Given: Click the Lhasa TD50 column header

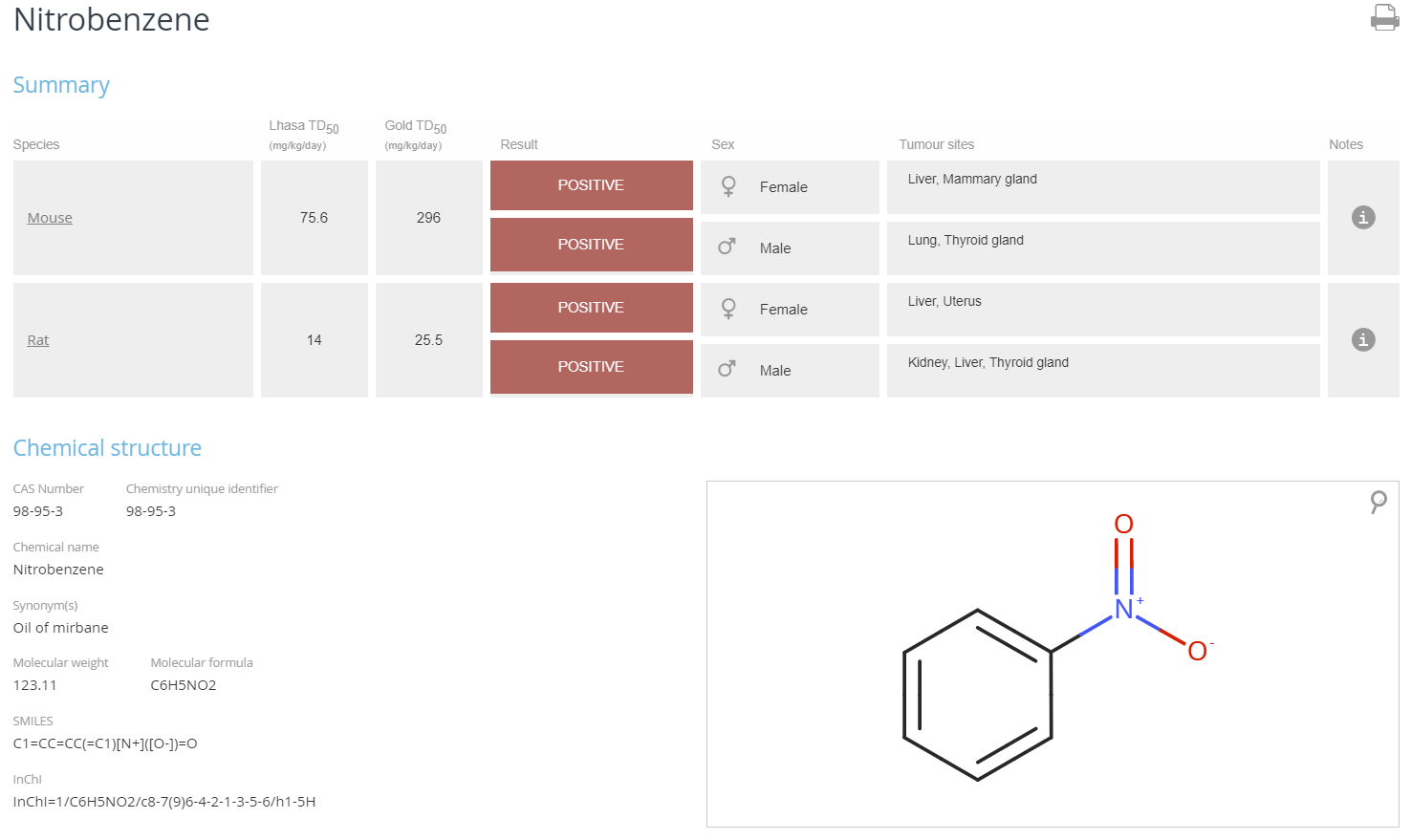Looking at the screenshot, I should tap(304, 126).
